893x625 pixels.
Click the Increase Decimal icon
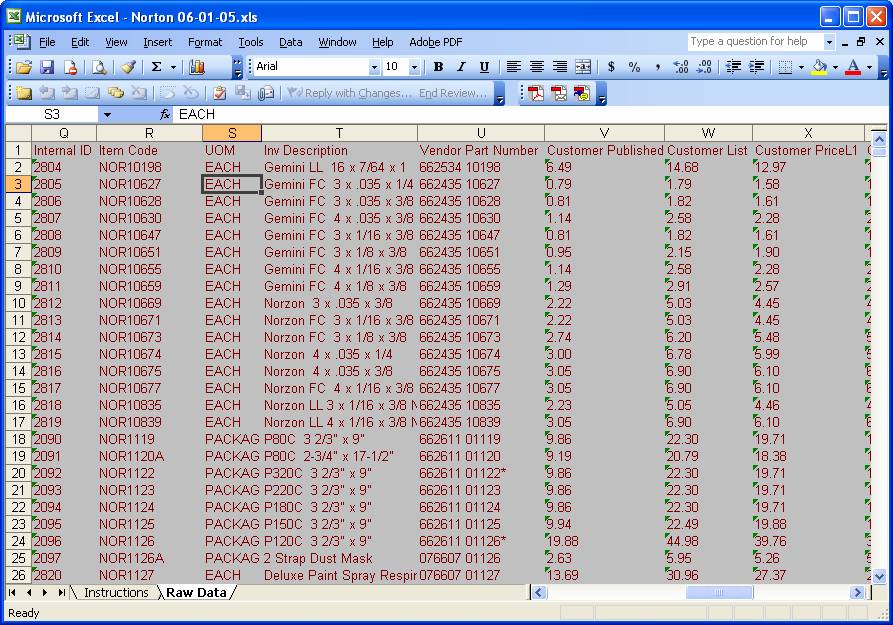[x=681, y=67]
